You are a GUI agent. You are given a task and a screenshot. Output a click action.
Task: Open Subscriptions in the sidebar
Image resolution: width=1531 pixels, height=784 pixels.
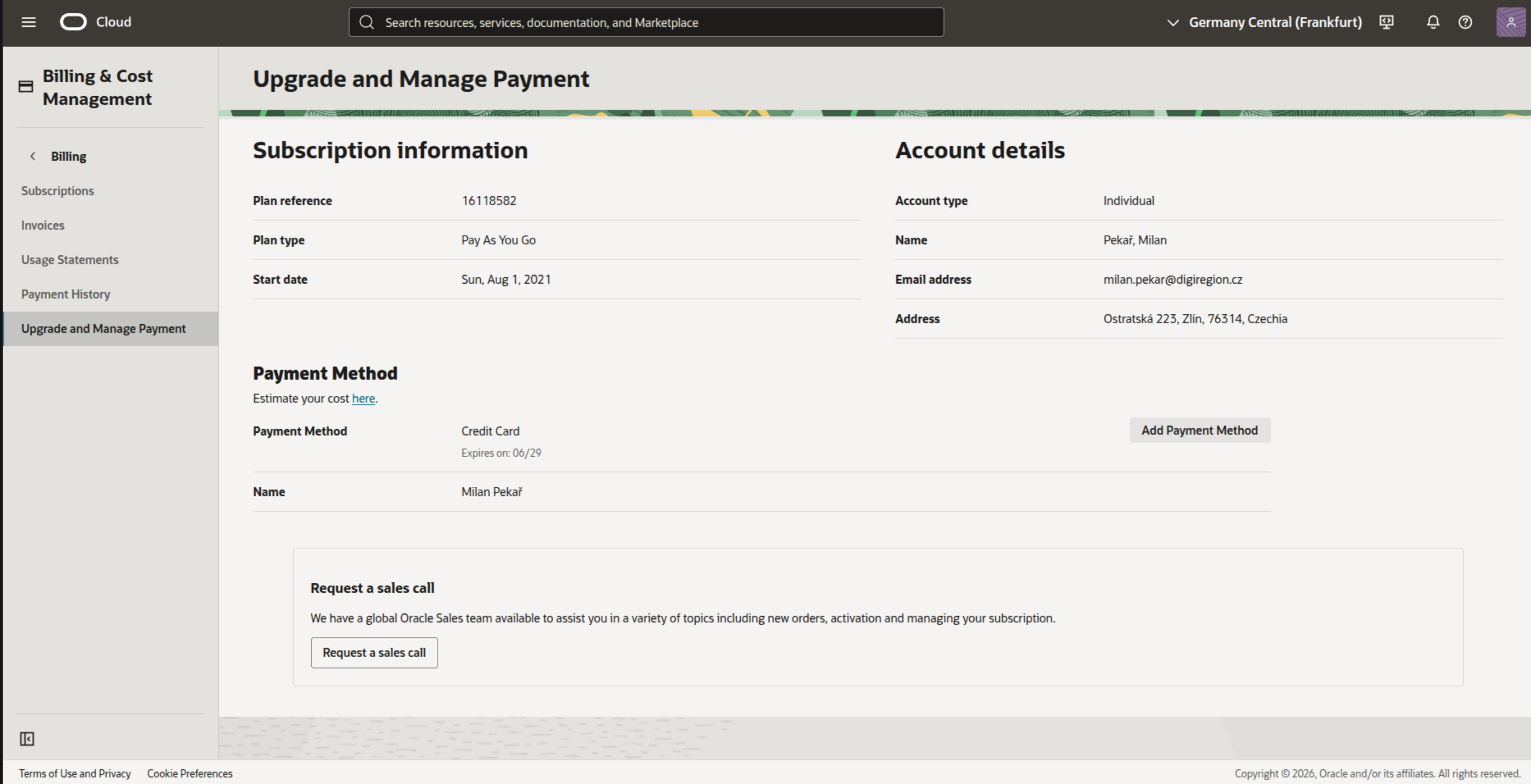57,191
